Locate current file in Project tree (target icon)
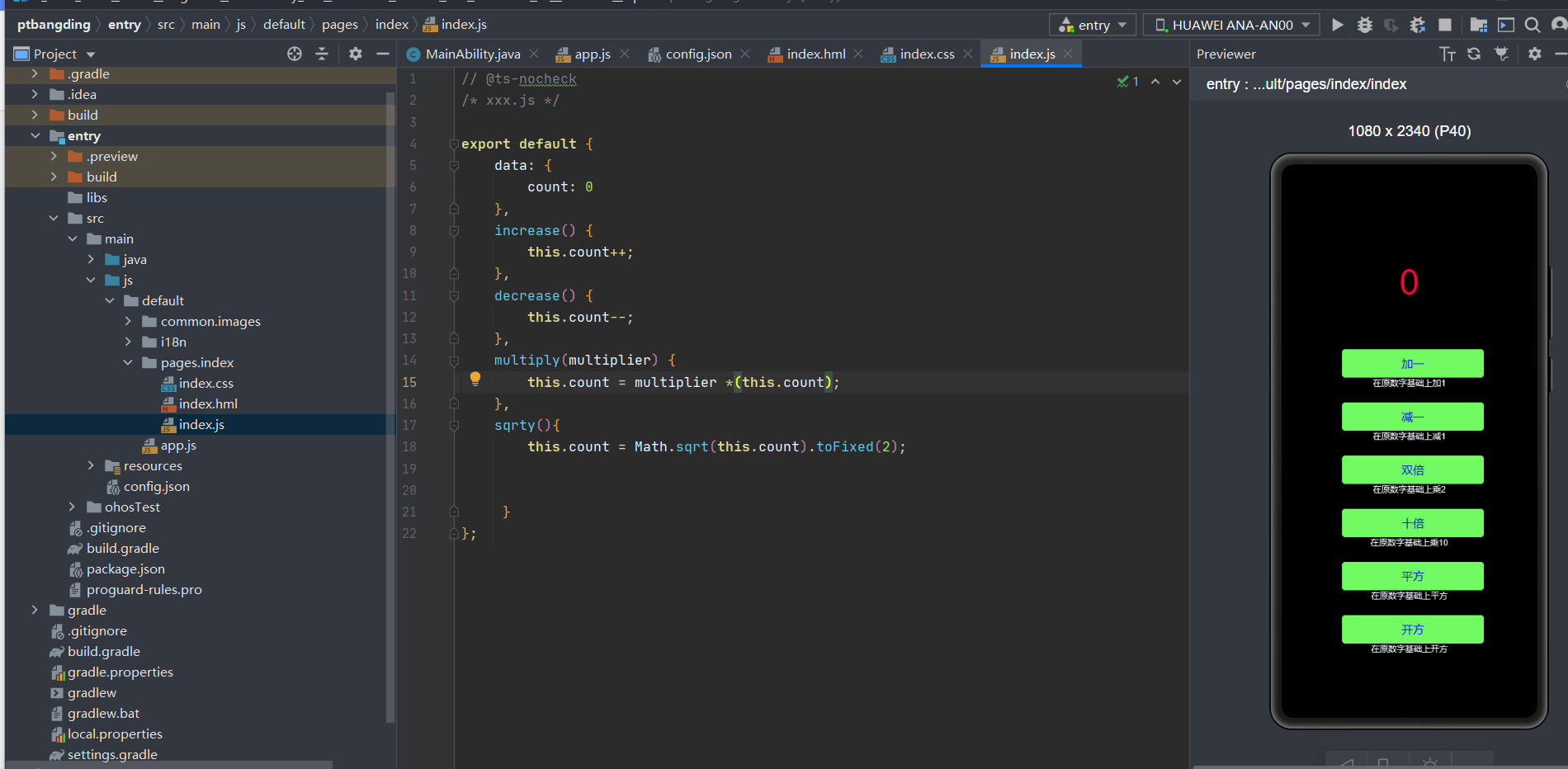 pyautogui.click(x=295, y=54)
